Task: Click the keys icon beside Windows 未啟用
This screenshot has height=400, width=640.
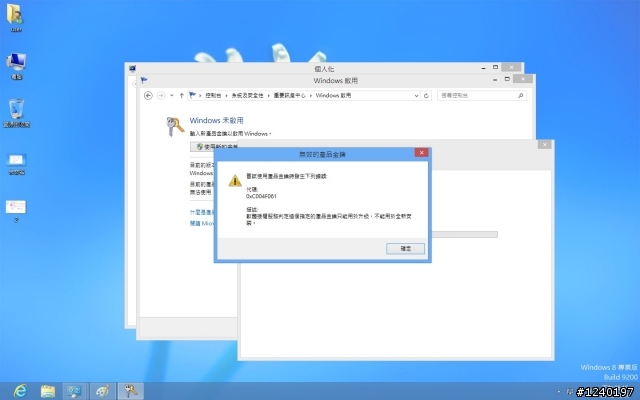Action: (x=175, y=126)
